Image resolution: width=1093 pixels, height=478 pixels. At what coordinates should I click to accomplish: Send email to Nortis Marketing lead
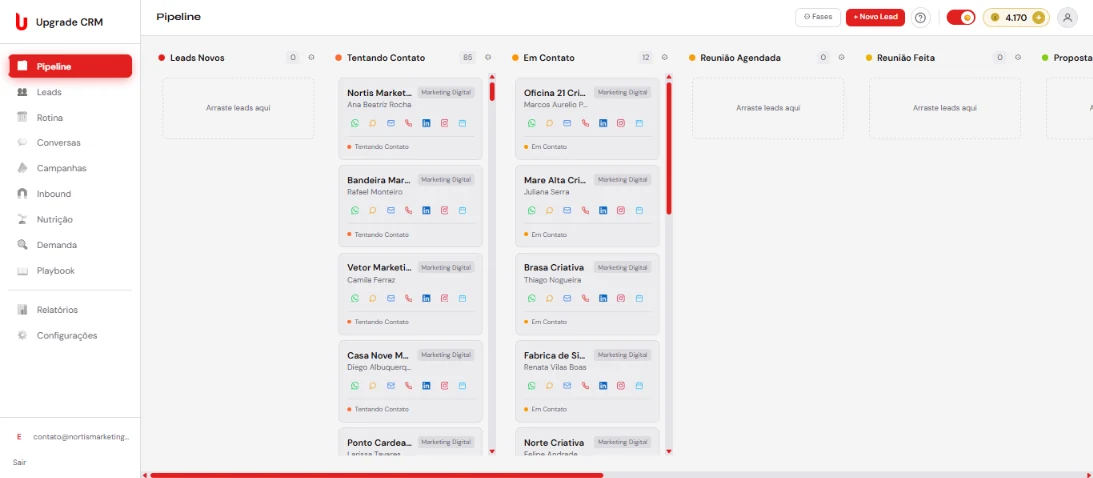tap(391, 123)
